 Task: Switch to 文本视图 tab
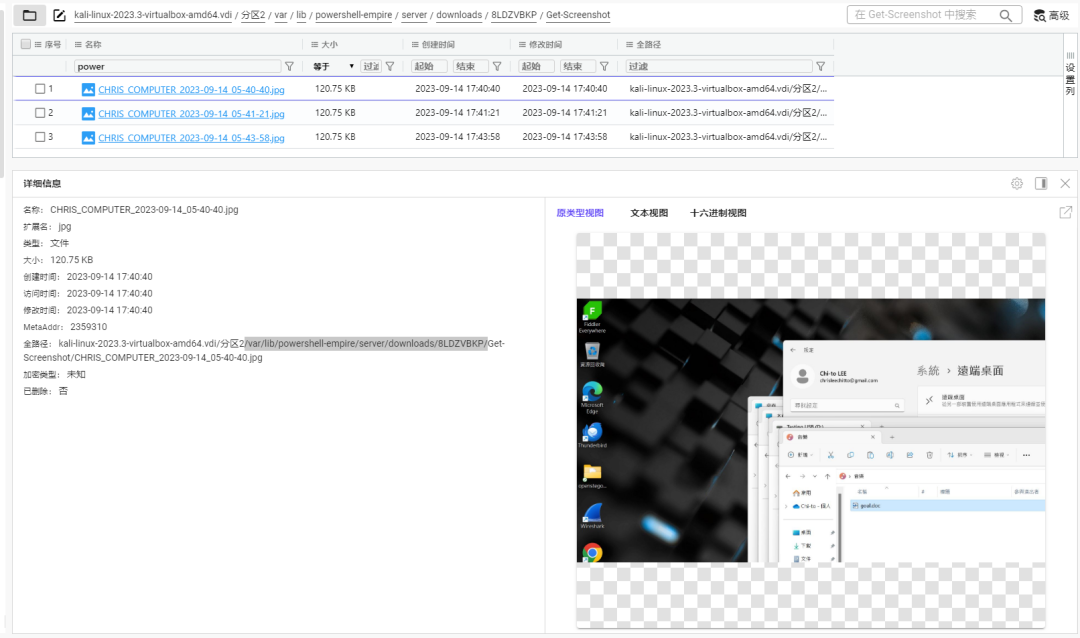(x=649, y=213)
